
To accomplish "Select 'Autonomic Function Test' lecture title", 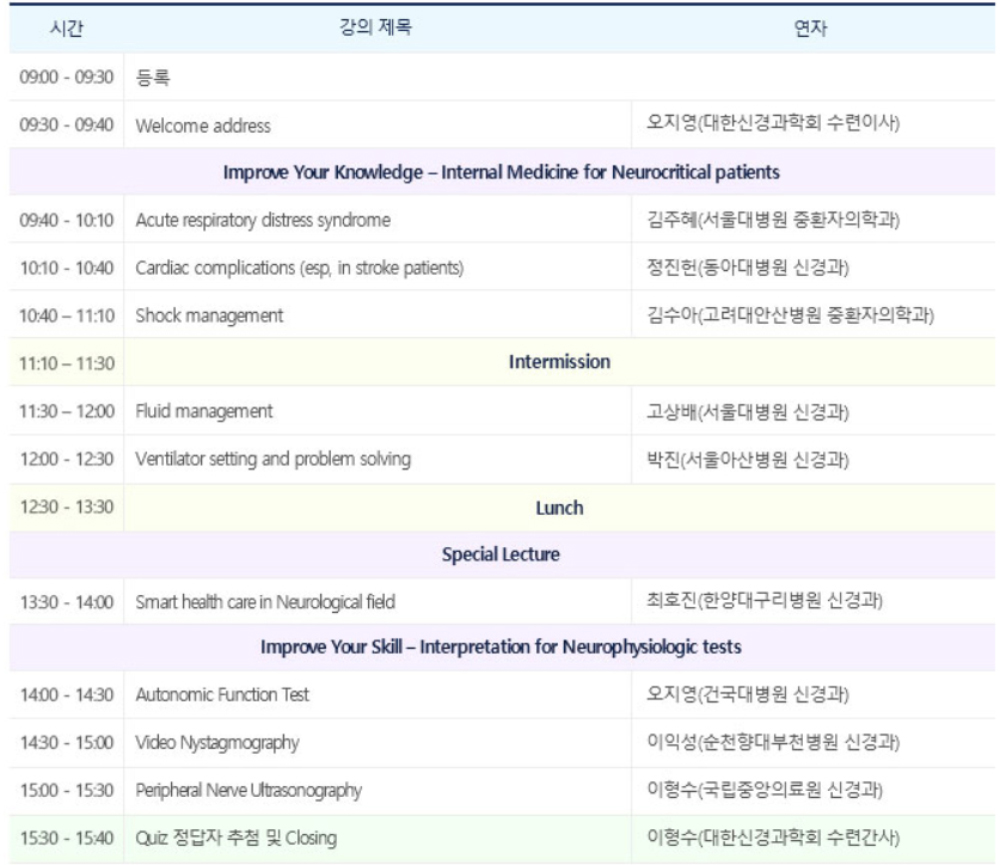I will pyautogui.click(x=222, y=695).
